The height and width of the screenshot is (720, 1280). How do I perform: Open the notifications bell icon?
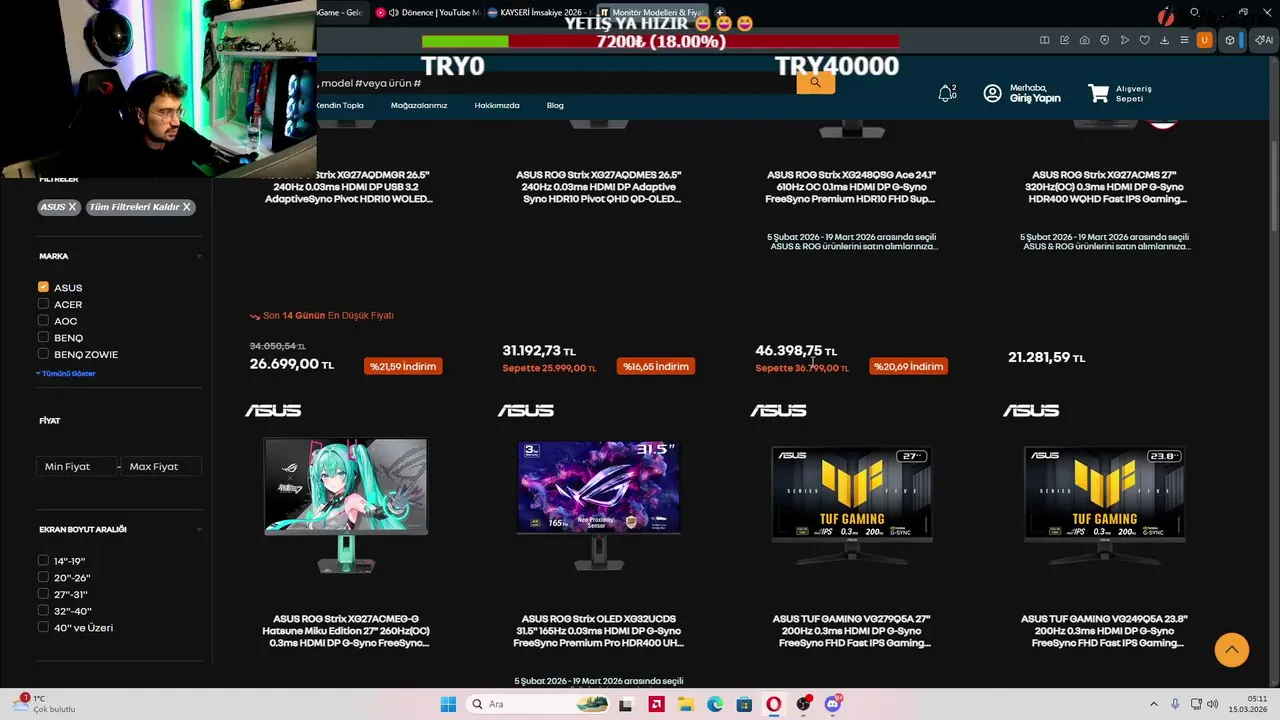pyautogui.click(x=946, y=93)
